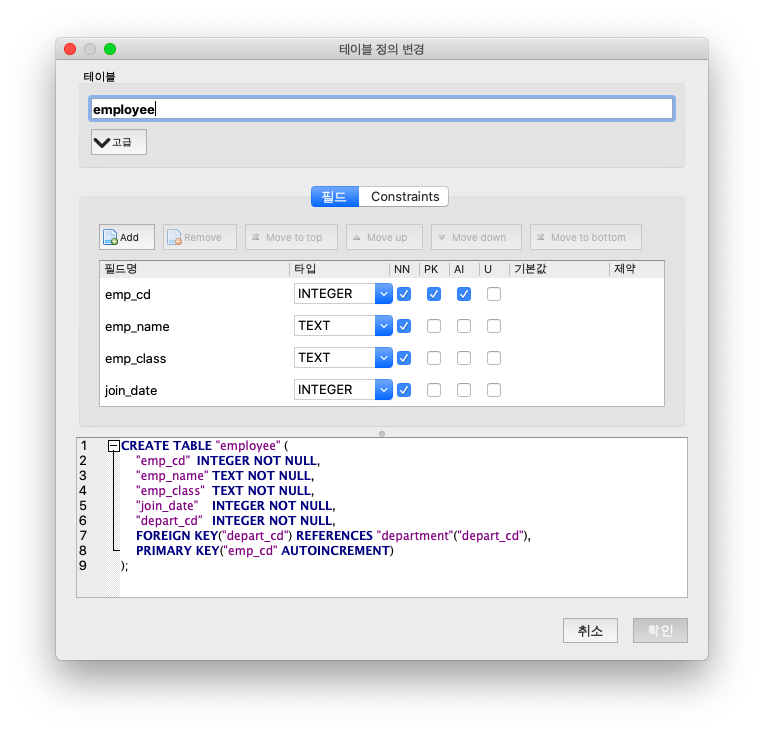Toggle U checkbox for emp_cd
Viewport: 764px width, 734px height.
click(x=494, y=294)
